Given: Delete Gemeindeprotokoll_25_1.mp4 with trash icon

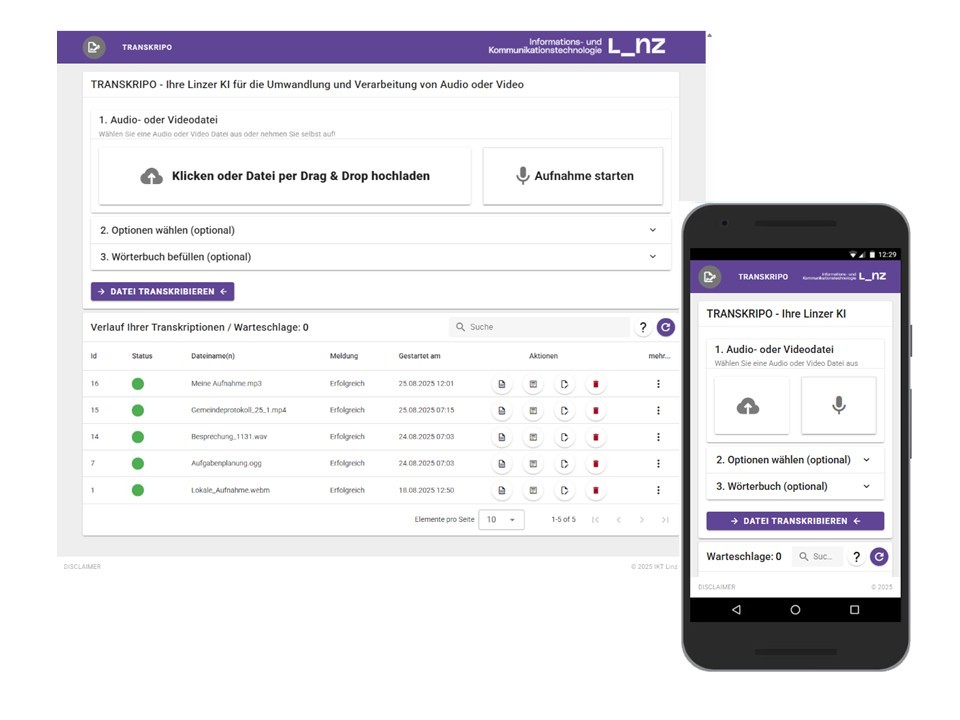Looking at the screenshot, I should pos(596,410).
